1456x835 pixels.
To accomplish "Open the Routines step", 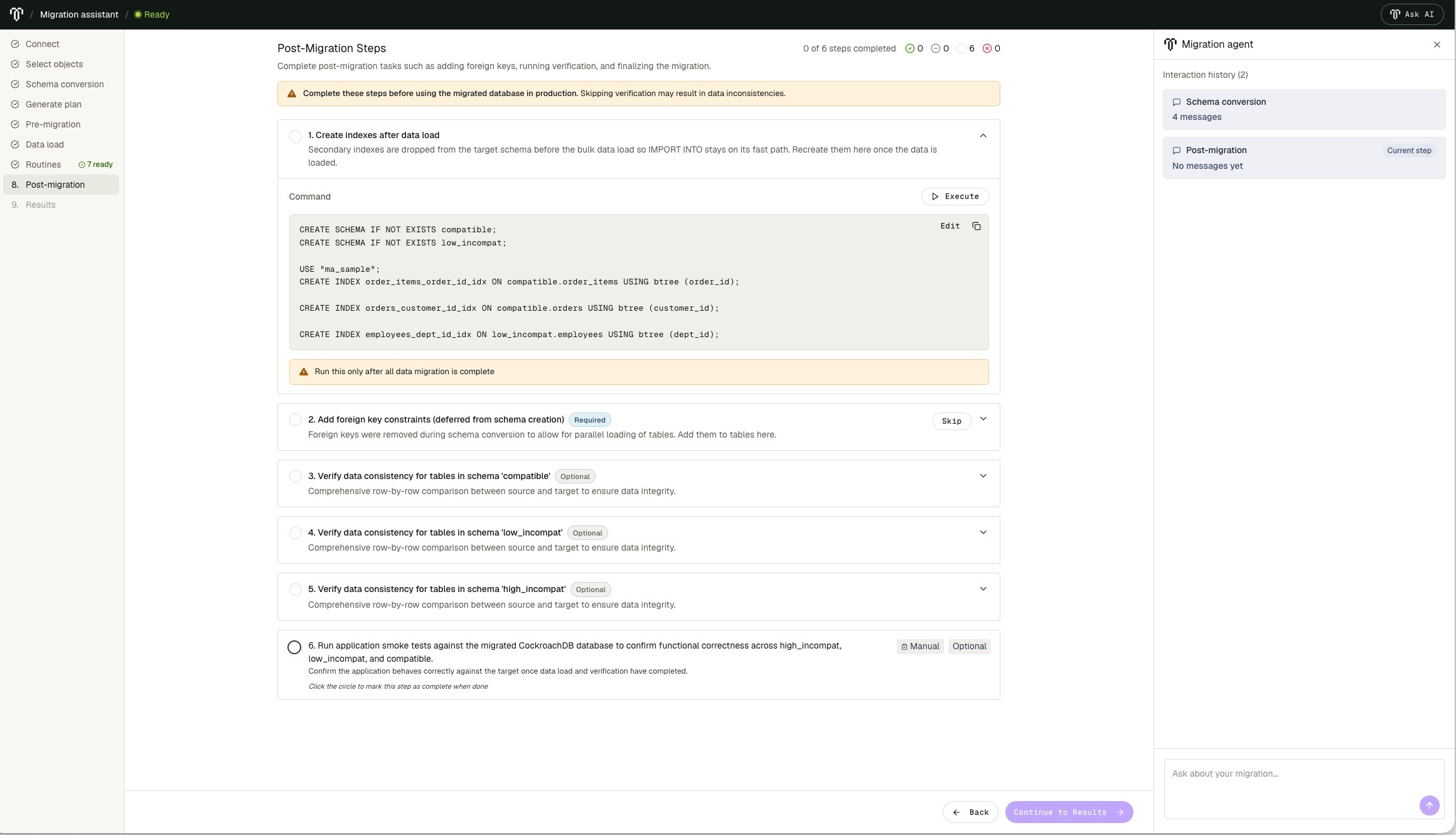I will pyautogui.click(x=62, y=164).
